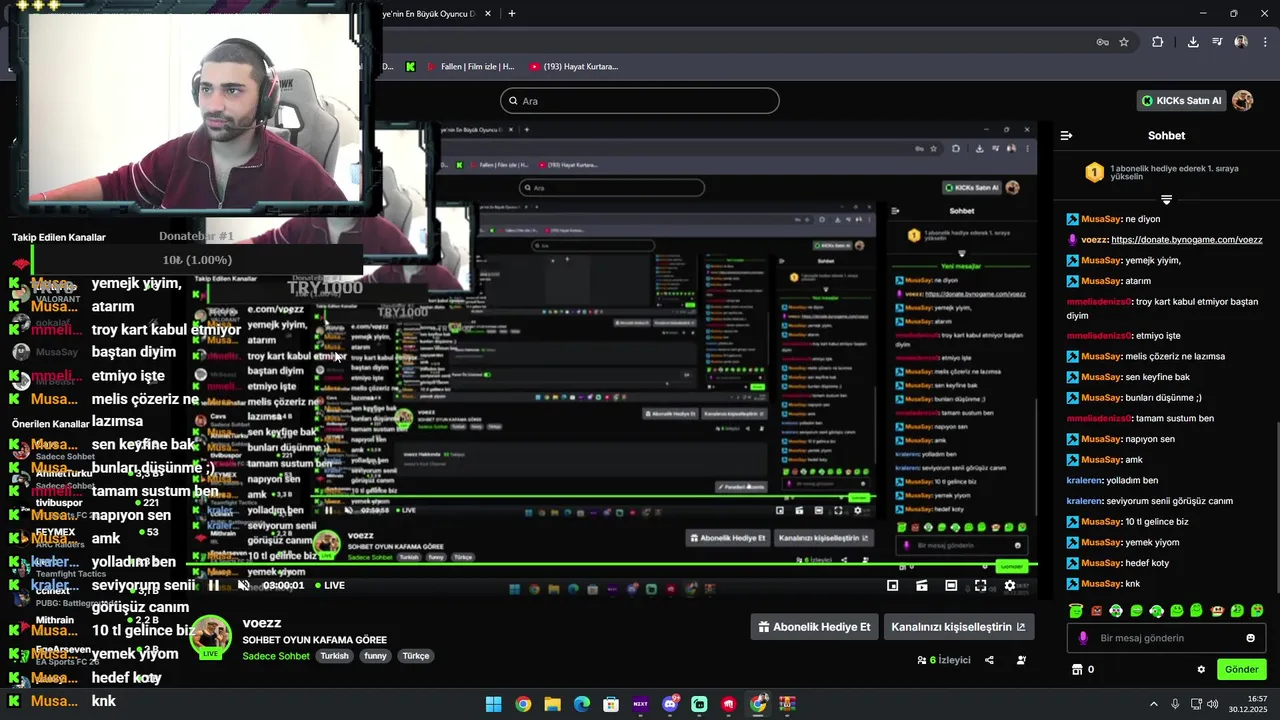
Task: Open 'Fallen | Film izle' bookmark
Action: 469,67
